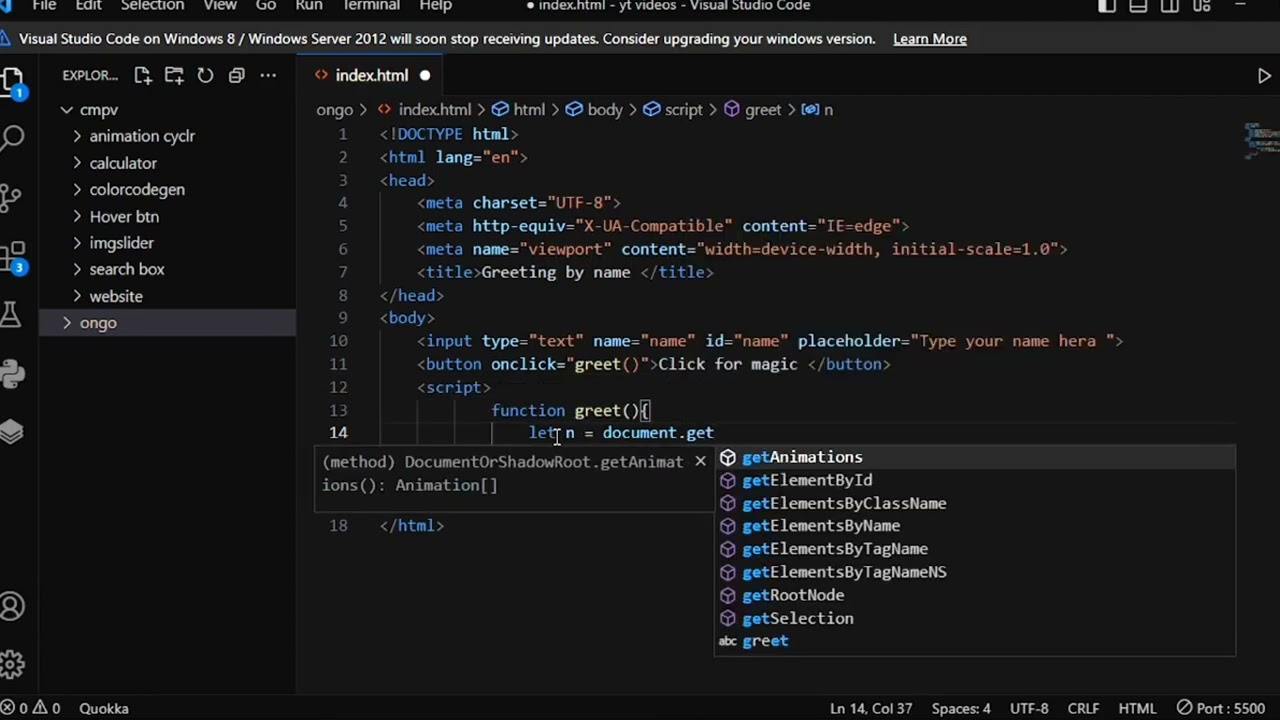
Task: Close the unsaved index.html tab dot
Action: [424, 75]
